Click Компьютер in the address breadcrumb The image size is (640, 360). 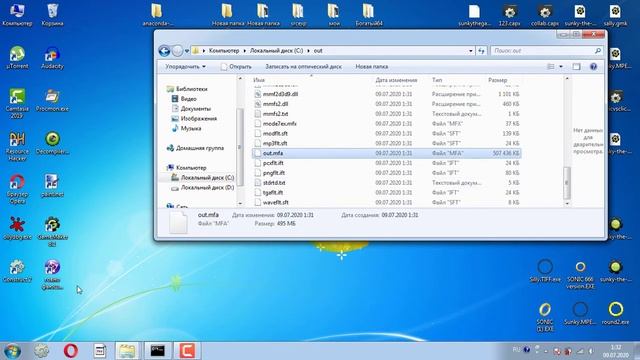(224, 51)
